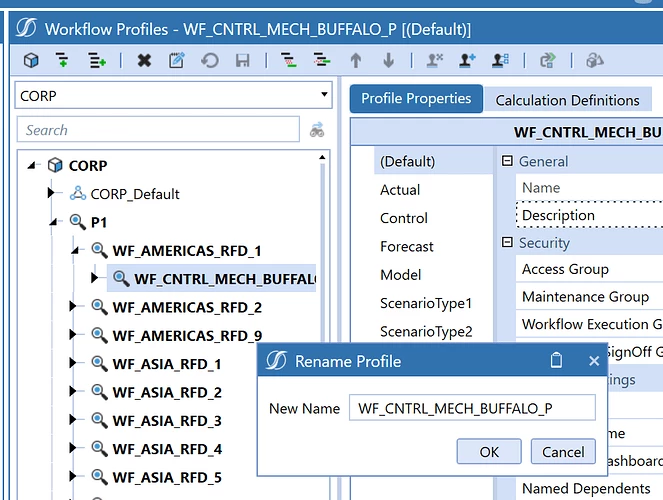Collapse the General property section
663x500 pixels.
point(507,161)
